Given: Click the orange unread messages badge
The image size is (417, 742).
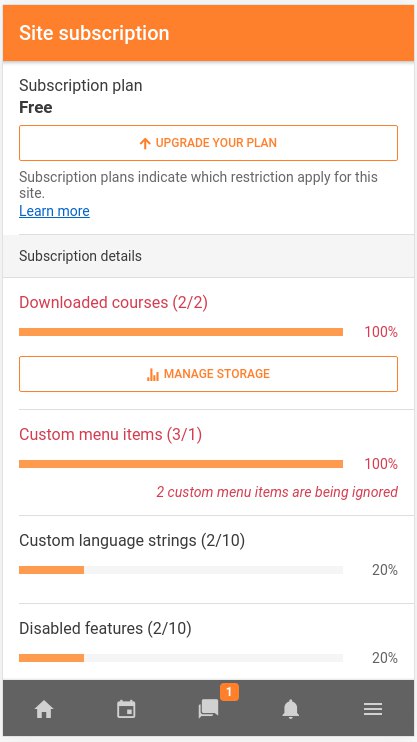Looking at the screenshot, I should pyautogui.click(x=229, y=692).
